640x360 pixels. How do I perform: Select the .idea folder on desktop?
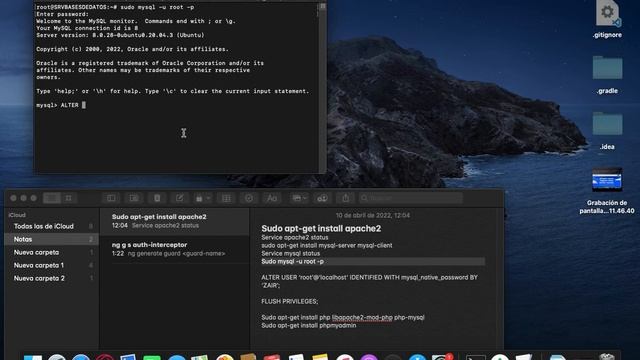point(607,131)
